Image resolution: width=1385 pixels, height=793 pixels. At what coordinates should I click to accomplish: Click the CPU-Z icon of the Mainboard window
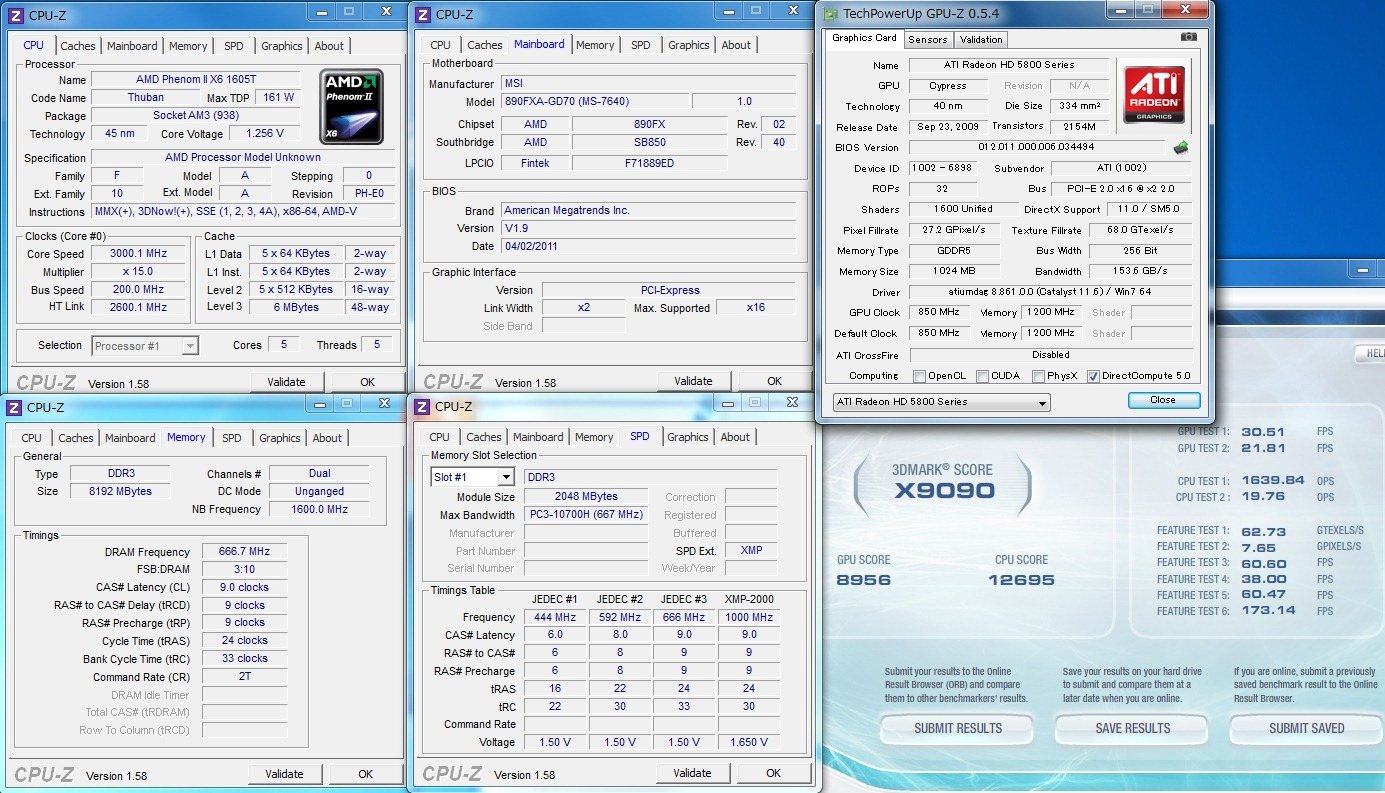(422, 14)
